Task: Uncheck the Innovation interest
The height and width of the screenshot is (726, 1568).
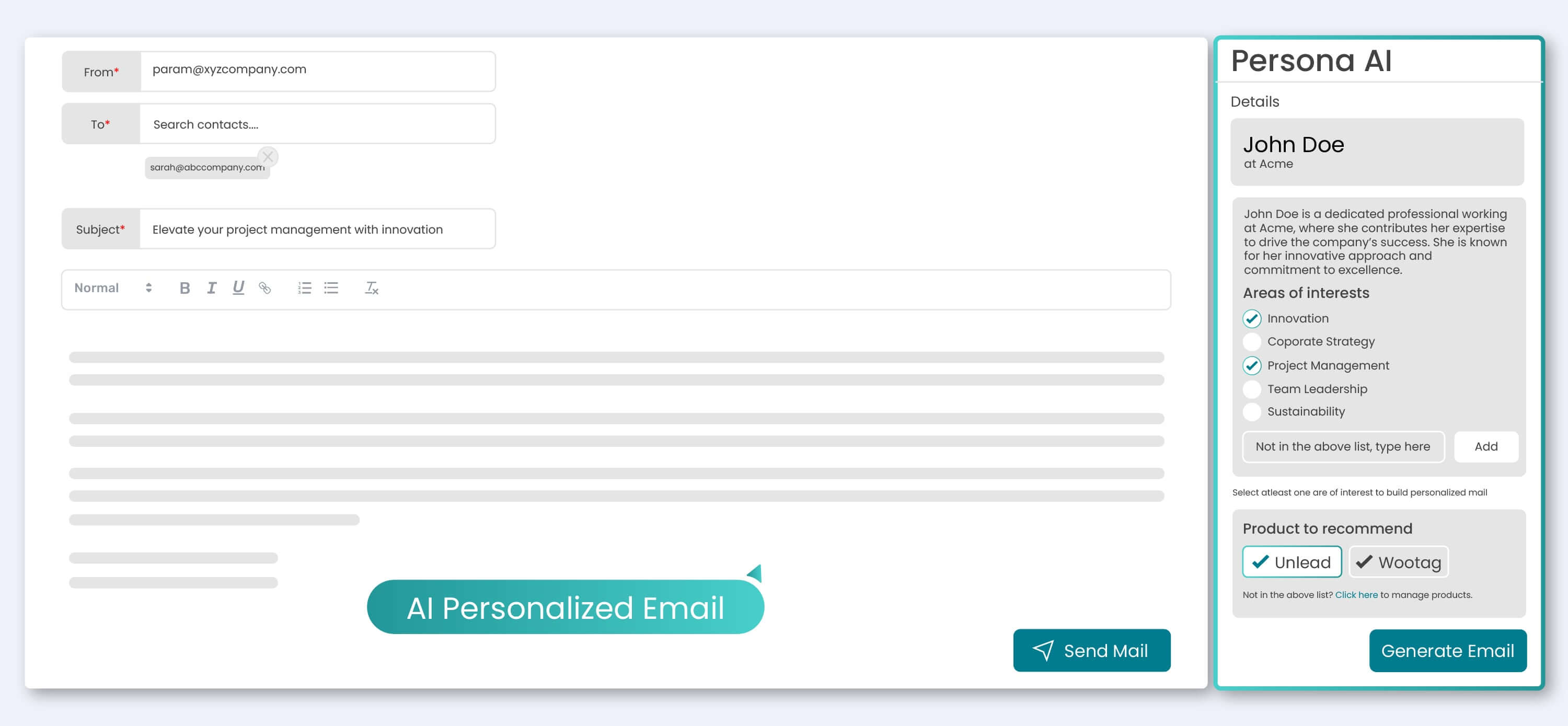Action: tap(1251, 318)
